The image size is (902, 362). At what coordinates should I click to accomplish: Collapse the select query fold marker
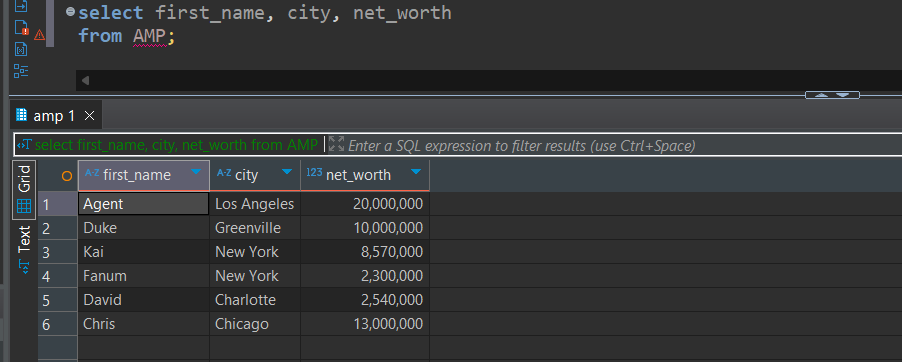click(x=70, y=12)
